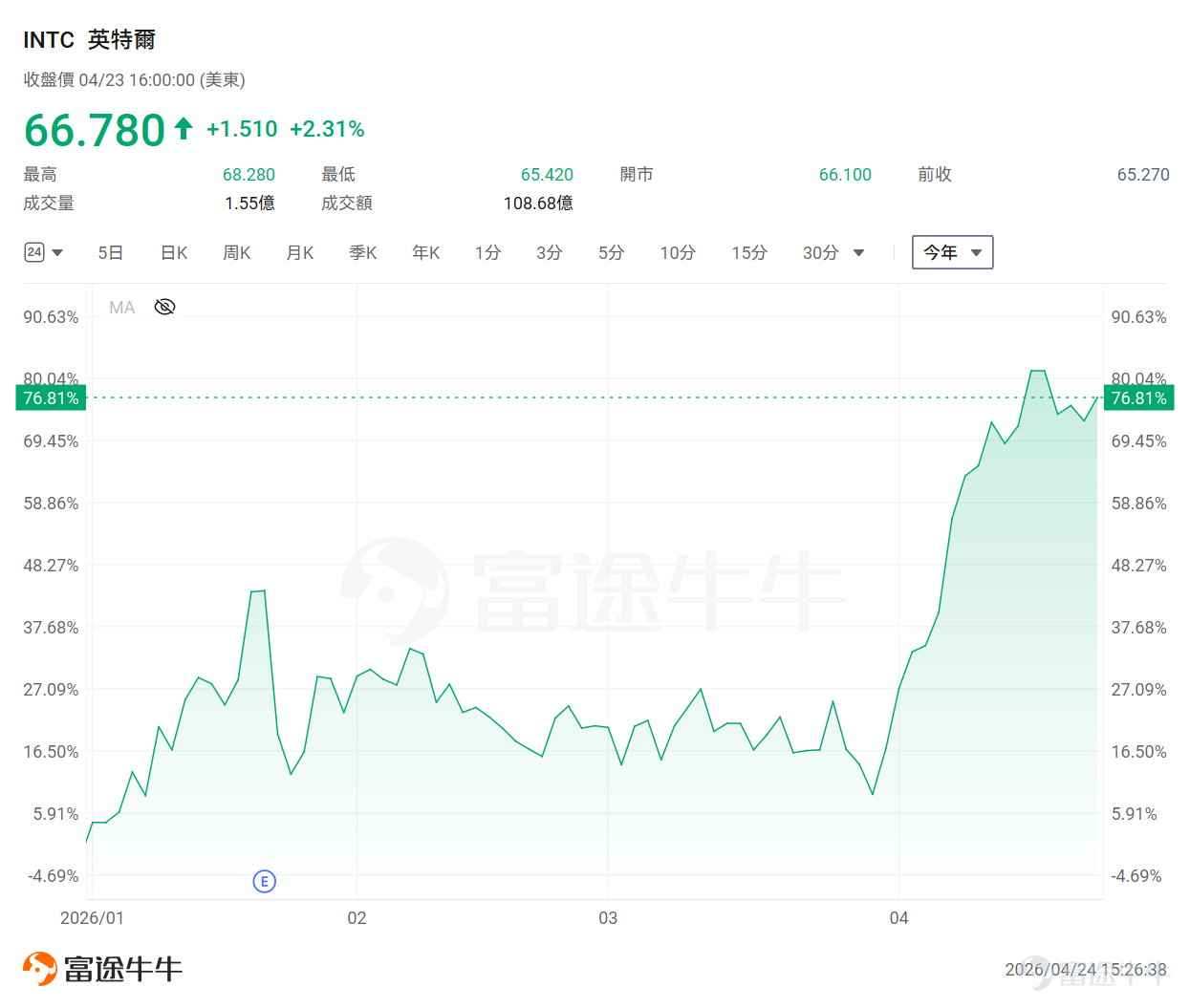Click the 76.81% current price tag on left axis
Screen dimensions: 1190x1008
51,397
